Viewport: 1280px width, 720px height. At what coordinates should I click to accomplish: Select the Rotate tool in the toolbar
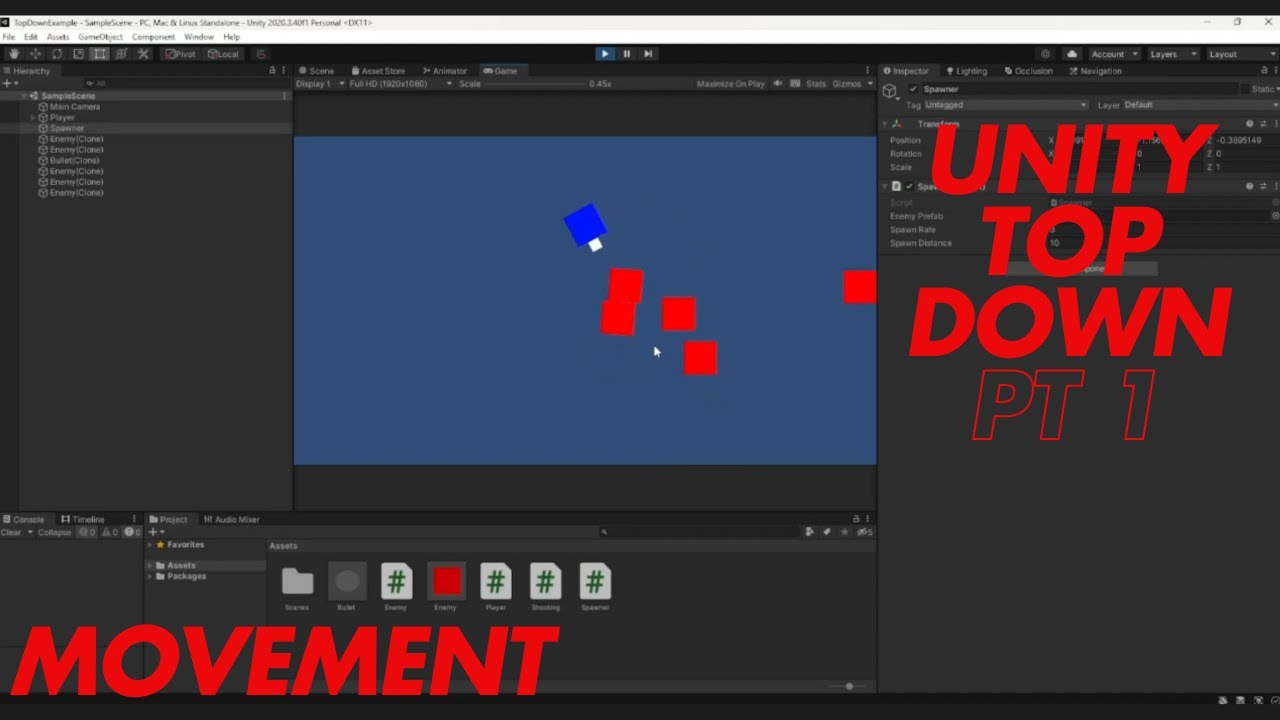click(57, 54)
